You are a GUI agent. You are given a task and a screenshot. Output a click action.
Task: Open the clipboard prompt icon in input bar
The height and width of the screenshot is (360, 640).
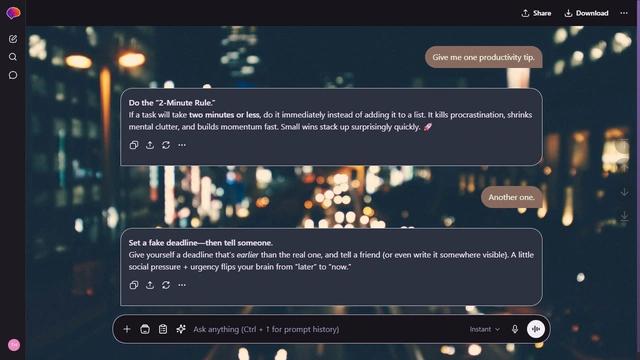pos(163,329)
